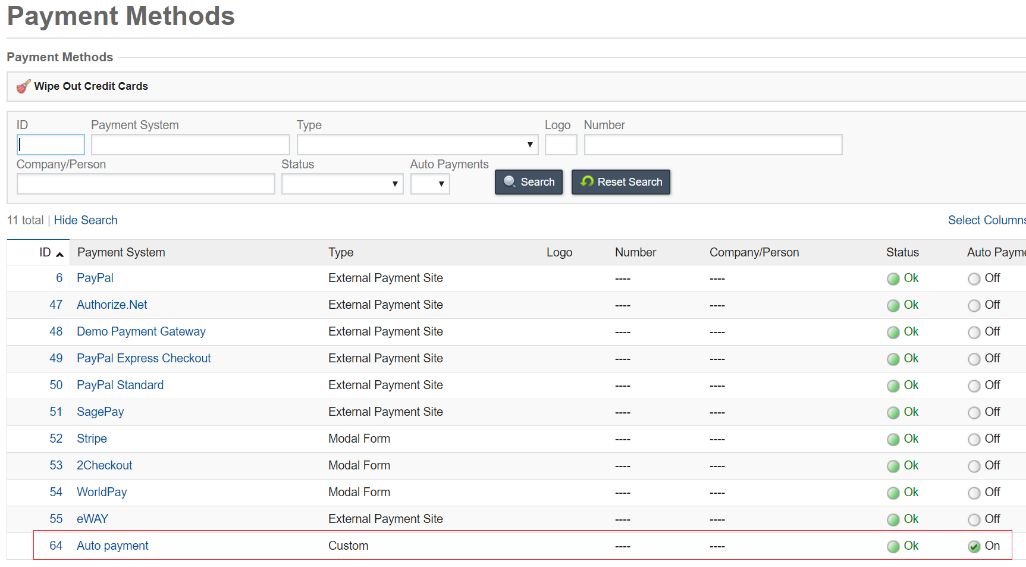Screen dimensions: 1026x567
Task: Toggle Auto Payments for Stripe
Action: pyautogui.click(x=974, y=440)
